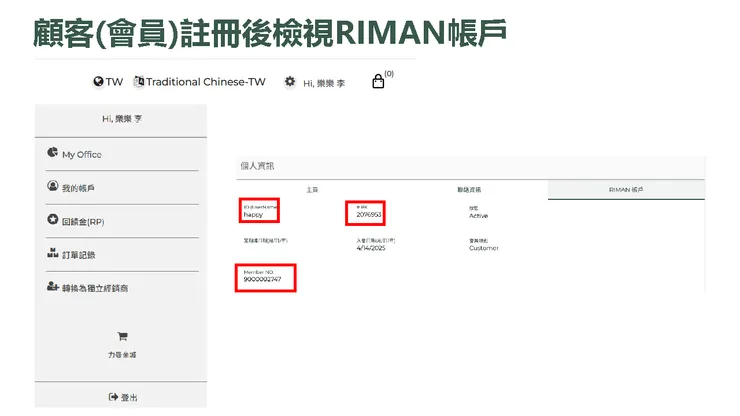Screen dimensions: 740x416
Task: Open the shopping bag cart icon
Action: pyautogui.click(x=378, y=81)
